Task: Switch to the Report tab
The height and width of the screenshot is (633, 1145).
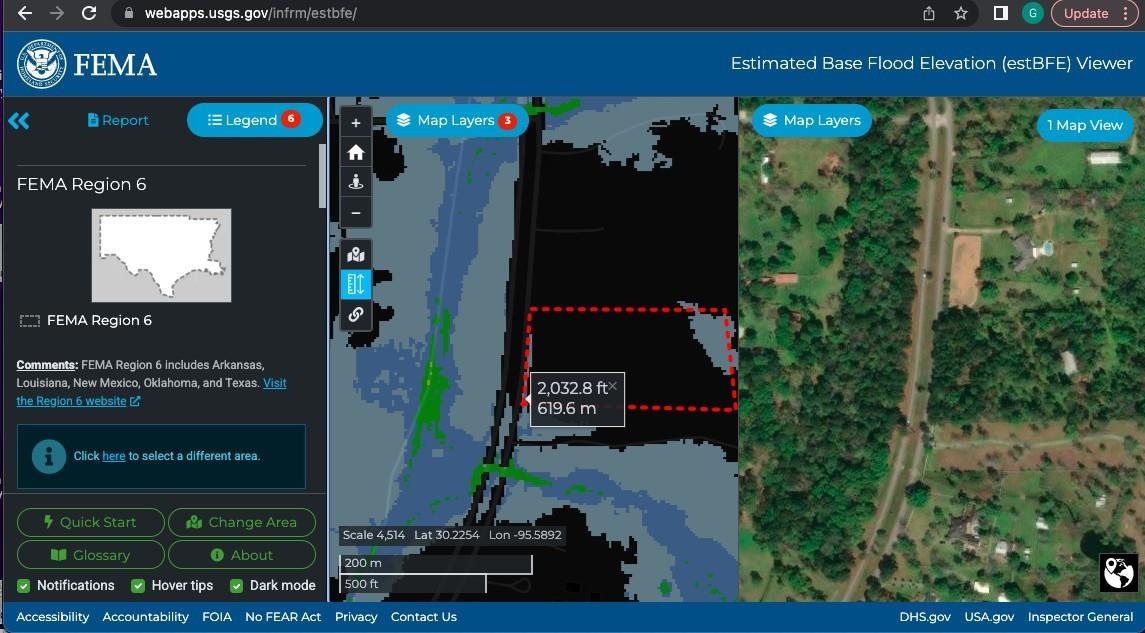Action: tap(118, 120)
